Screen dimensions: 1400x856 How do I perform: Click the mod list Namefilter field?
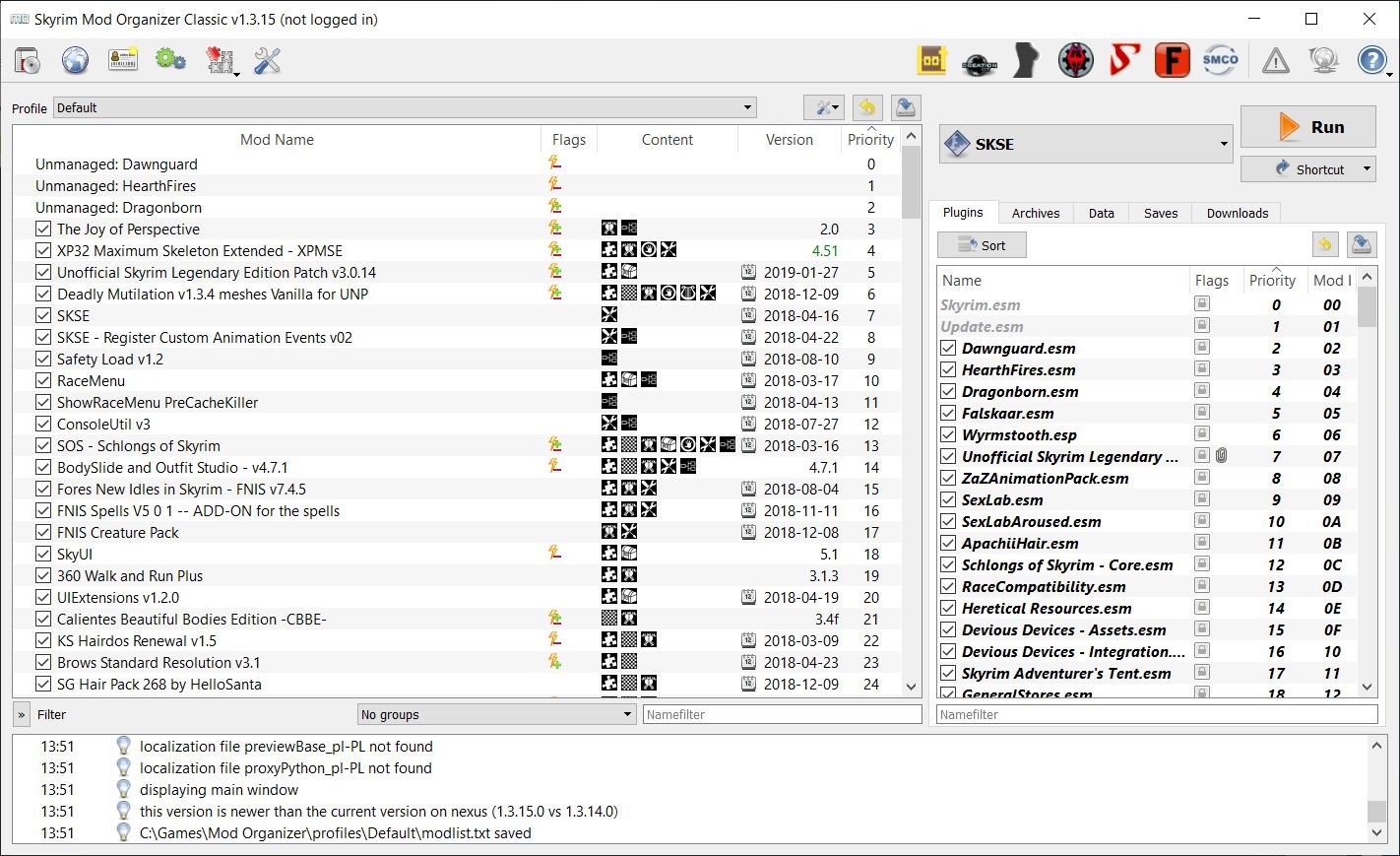coord(783,714)
